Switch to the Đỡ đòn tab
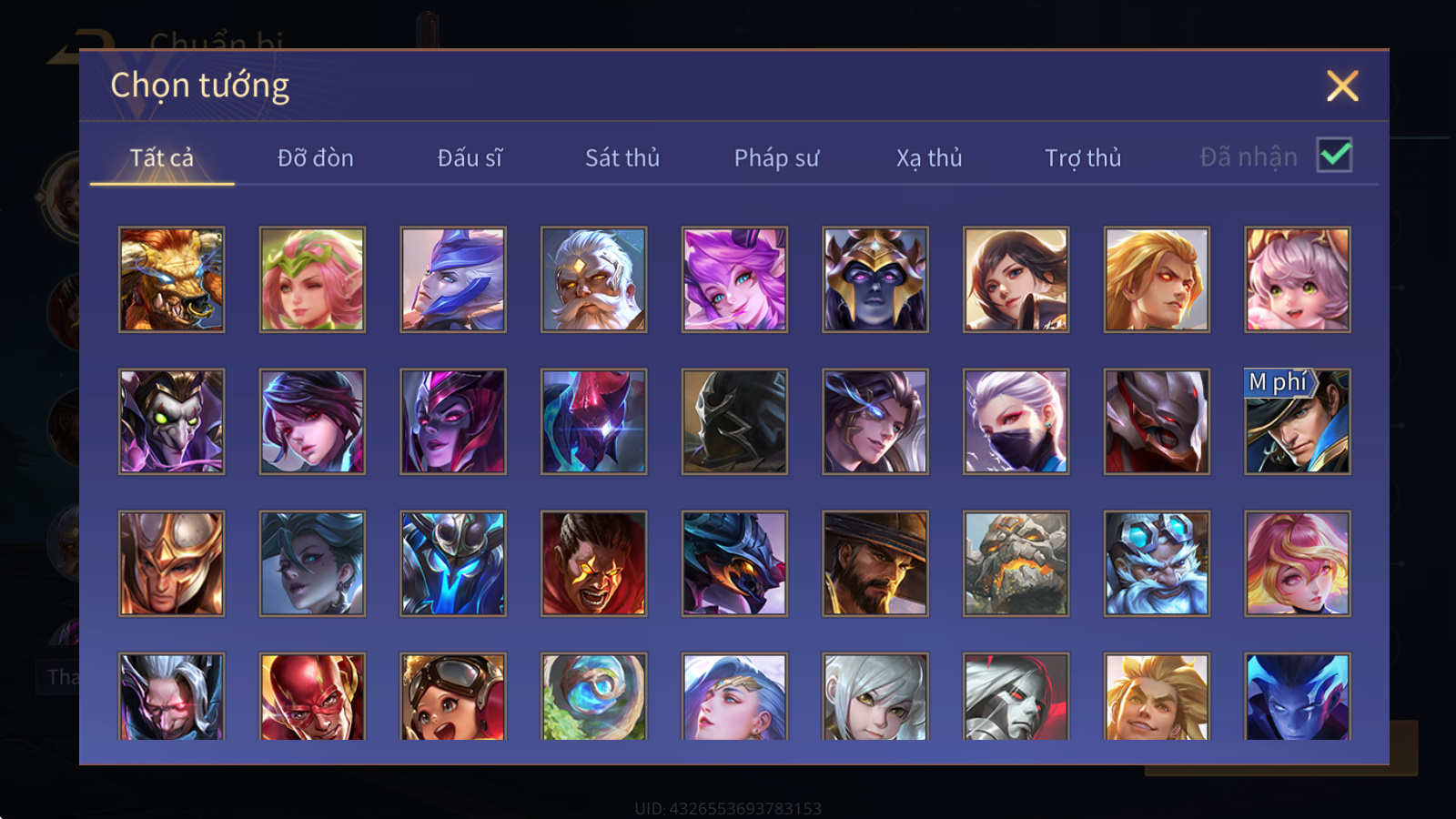 click(x=315, y=158)
